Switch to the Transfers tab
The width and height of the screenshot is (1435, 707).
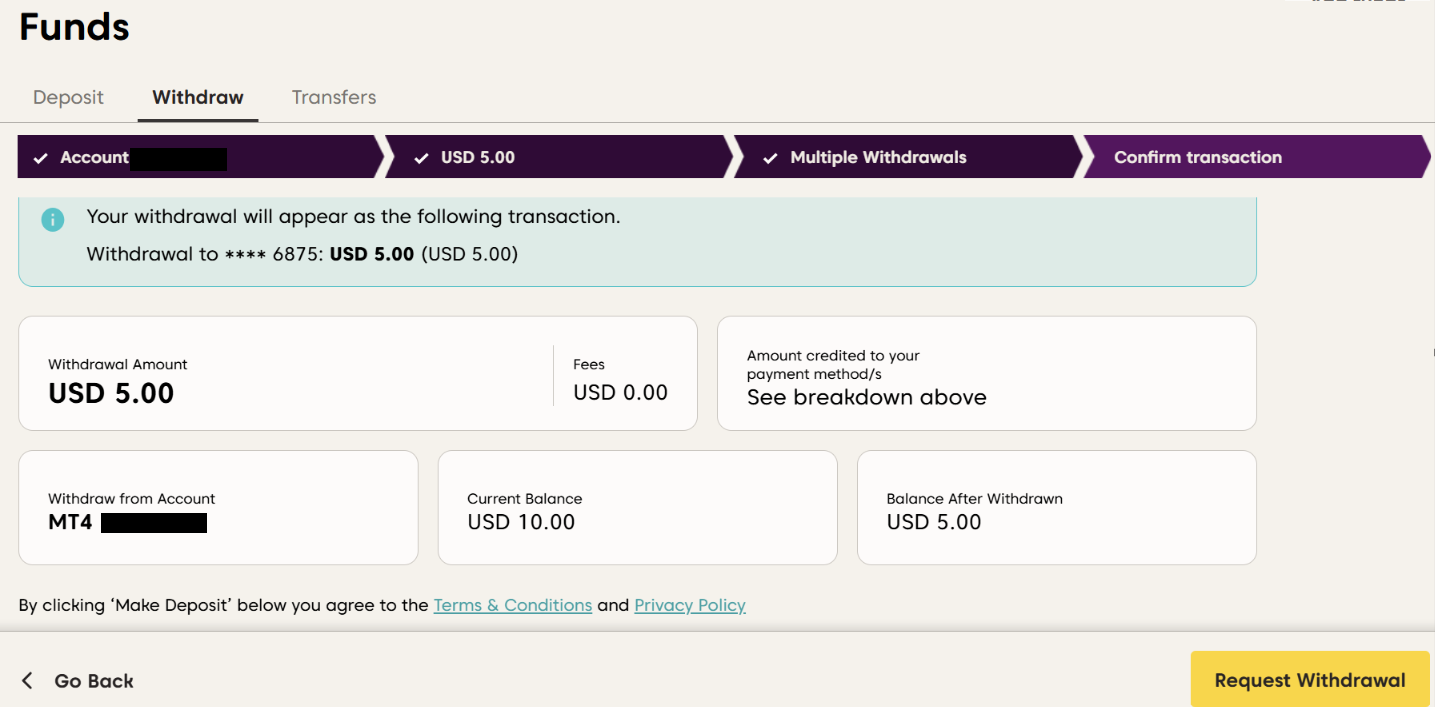pyautogui.click(x=334, y=97)
